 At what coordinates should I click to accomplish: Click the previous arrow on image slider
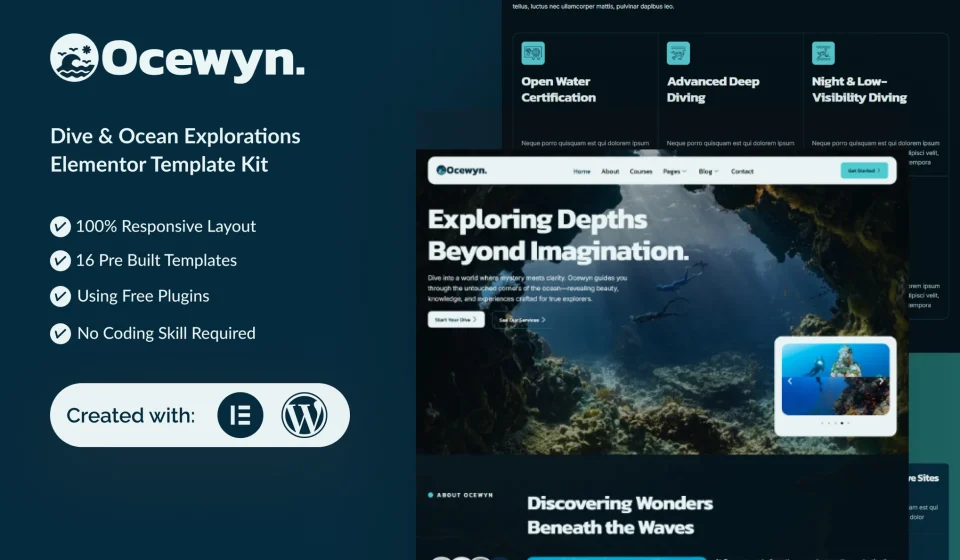pyautogui.click(x=790, y=381)
